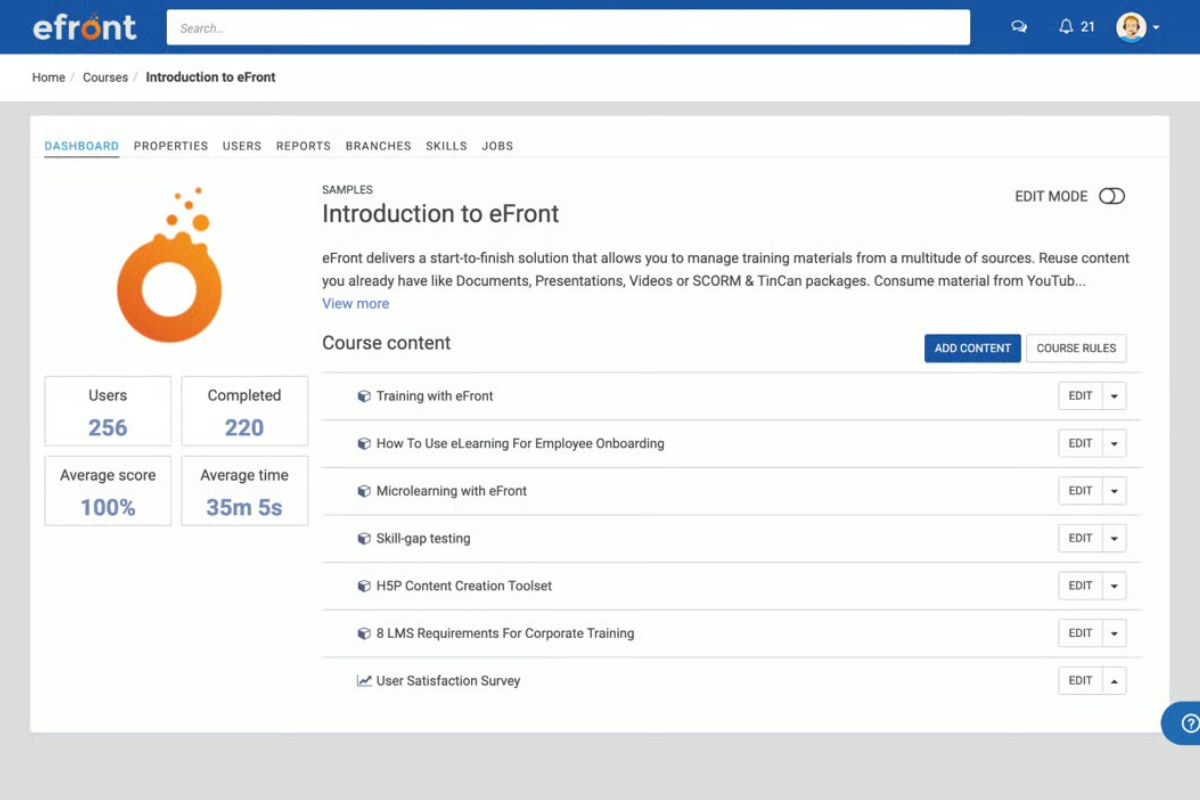Image resolution: width=1200 pixels, height=800 pixels.
Task: Click the orange course logo image
Action: click(169, 265)
